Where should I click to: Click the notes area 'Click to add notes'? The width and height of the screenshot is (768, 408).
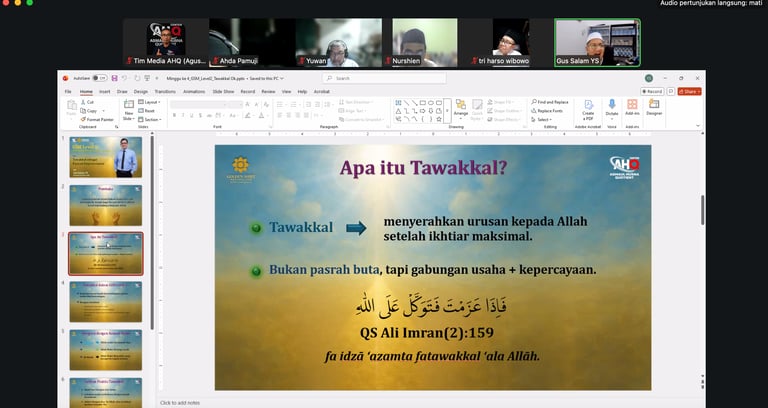(x=180, y=403)
